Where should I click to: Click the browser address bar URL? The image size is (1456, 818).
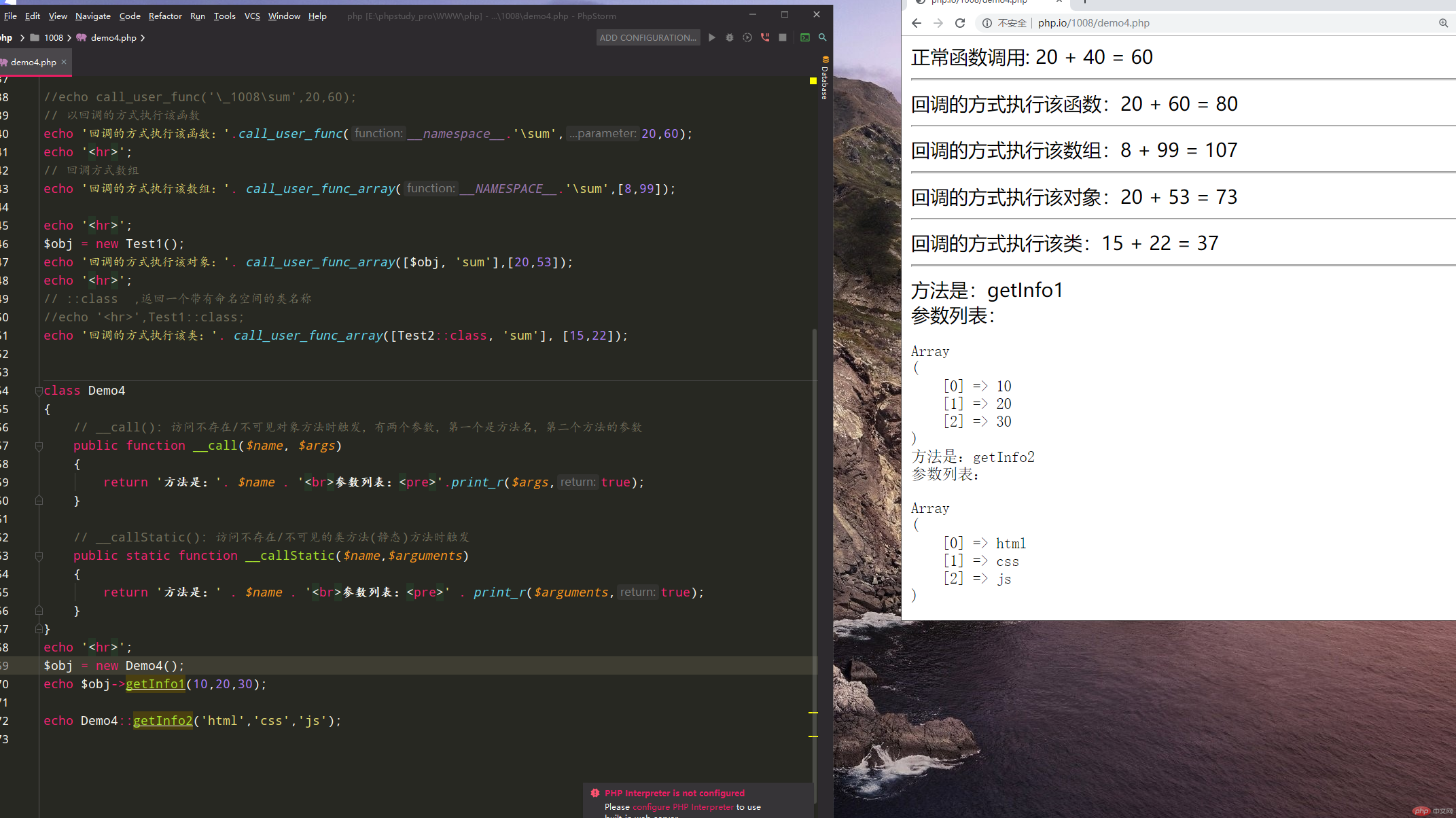tap(1093, 23)
